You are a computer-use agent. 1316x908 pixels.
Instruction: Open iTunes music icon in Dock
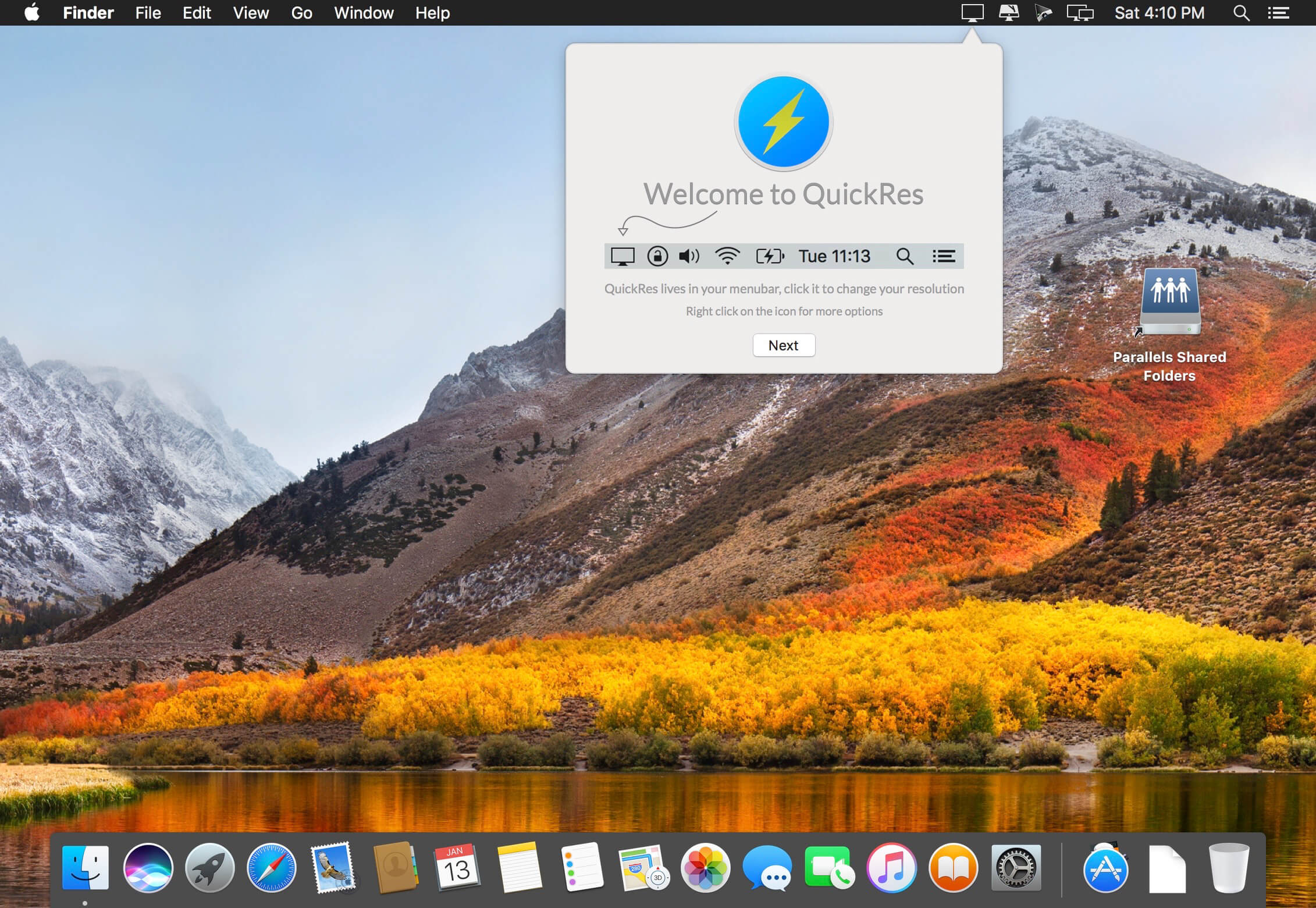[x=891, y=868]
